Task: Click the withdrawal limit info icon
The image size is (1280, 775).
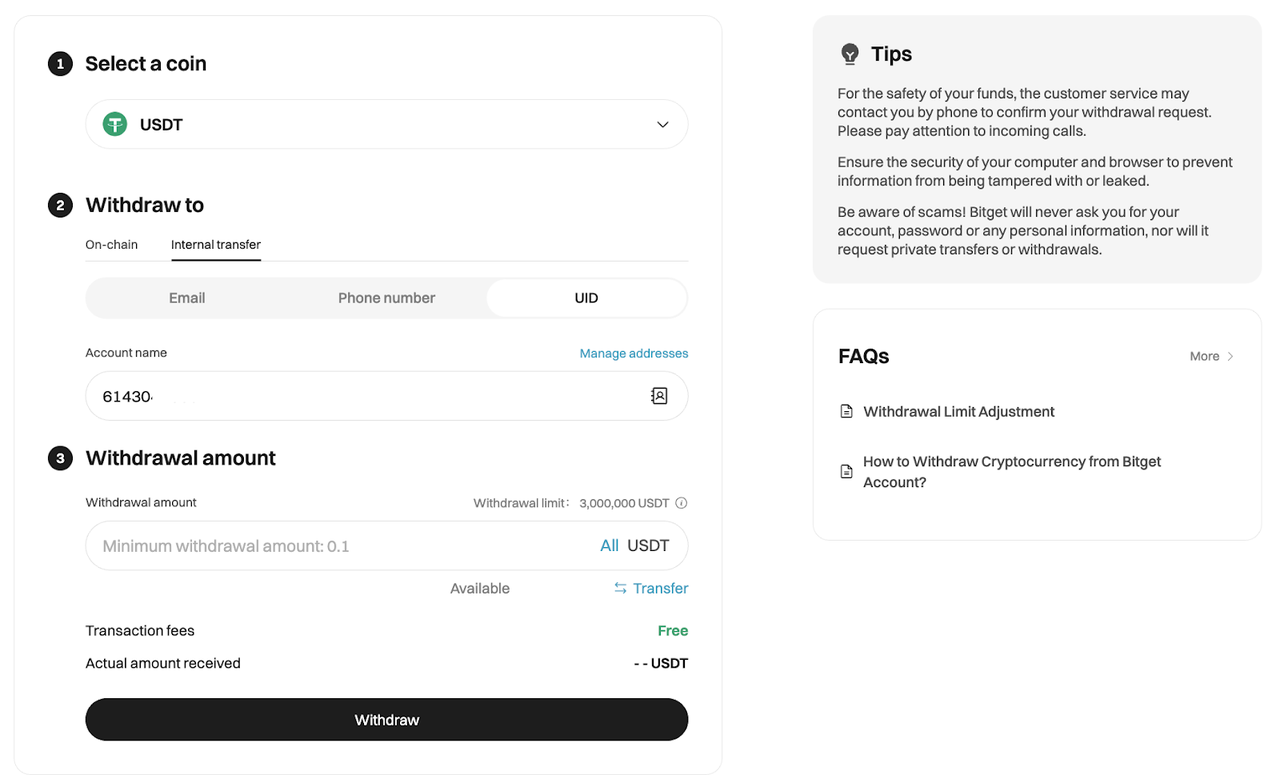Action: coord(682,503)
